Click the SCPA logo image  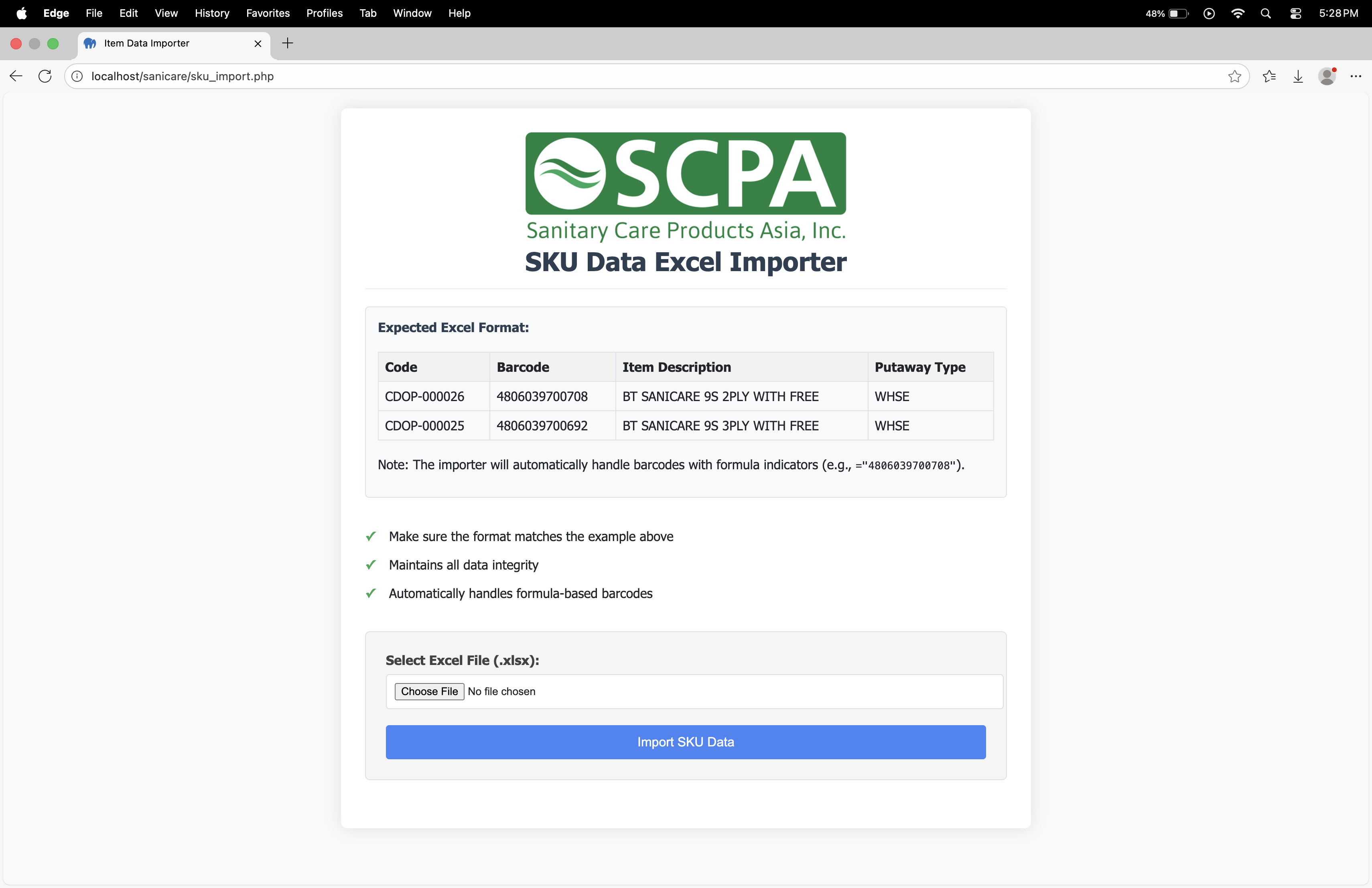686,186
